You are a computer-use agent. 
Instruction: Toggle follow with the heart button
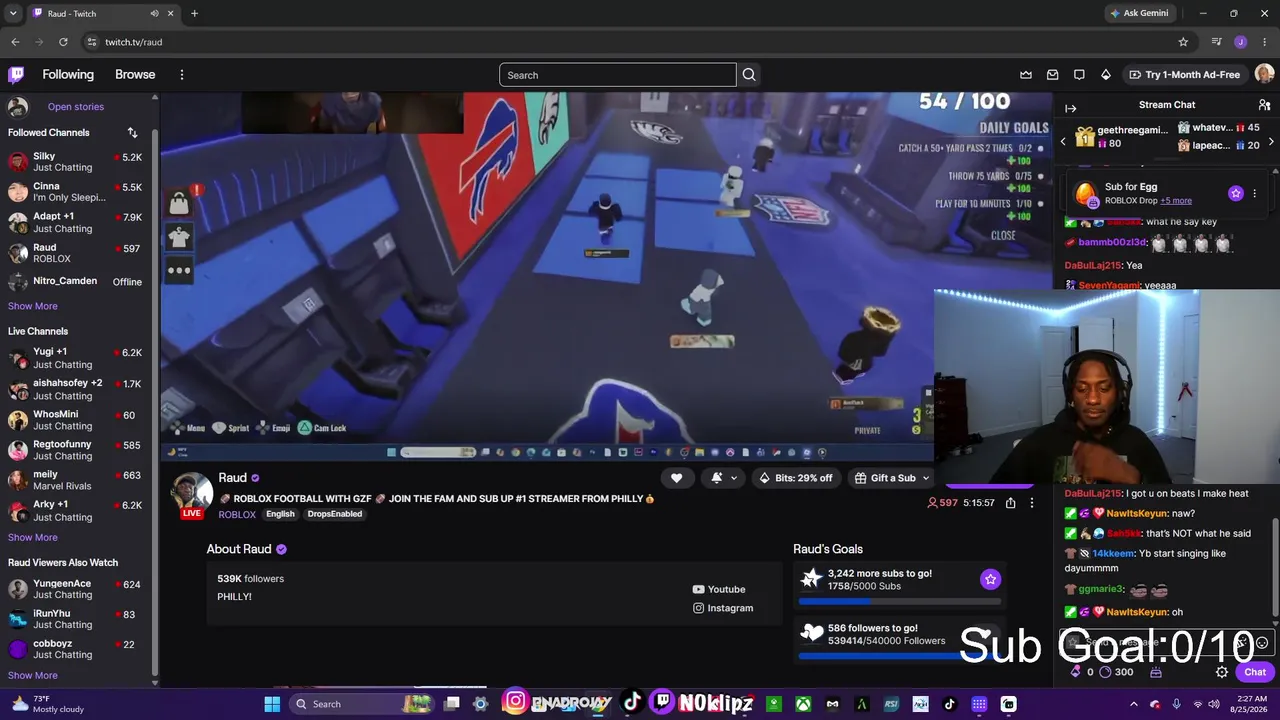coord(676,478)
